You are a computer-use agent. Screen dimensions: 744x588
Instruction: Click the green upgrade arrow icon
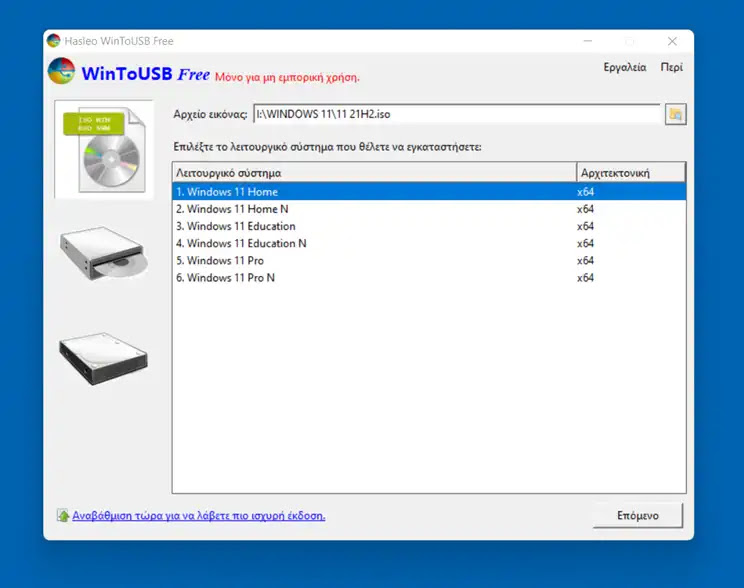pyautogui.click(x=63, y=515)
